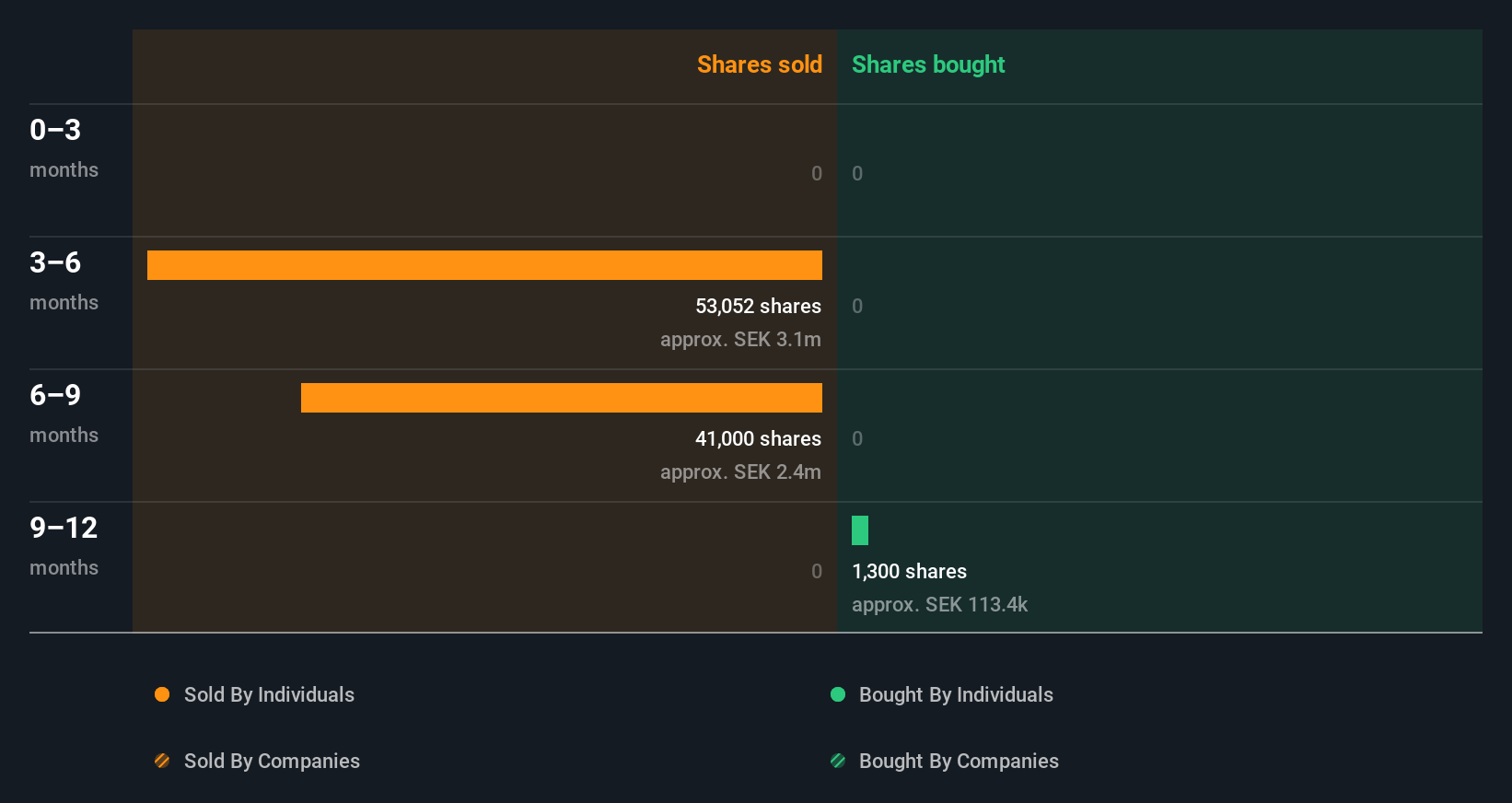
Task: Click the striped Sold By Companies legend icon
Action: [162, 761]
